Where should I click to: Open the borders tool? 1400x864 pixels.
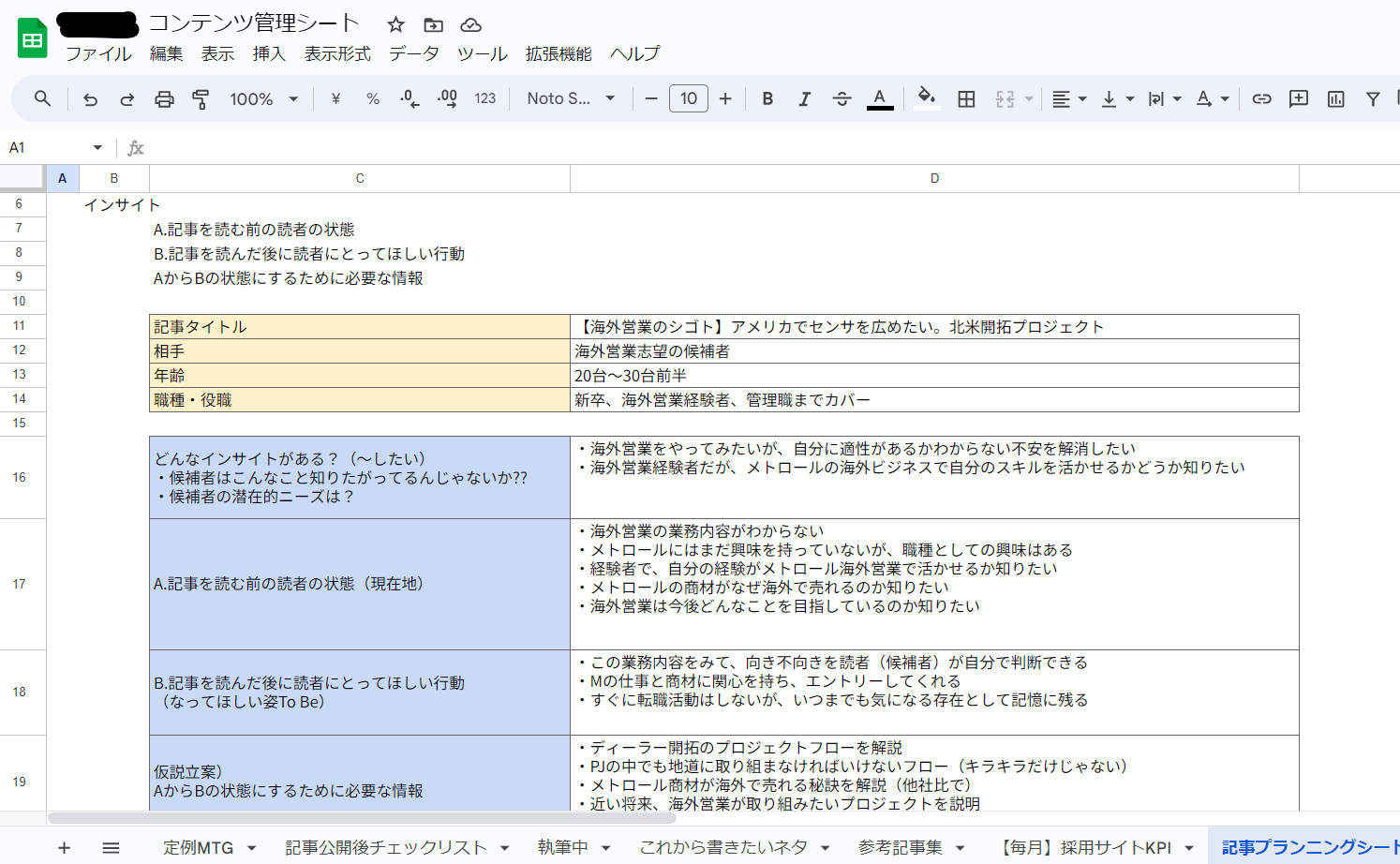(966, 98)
